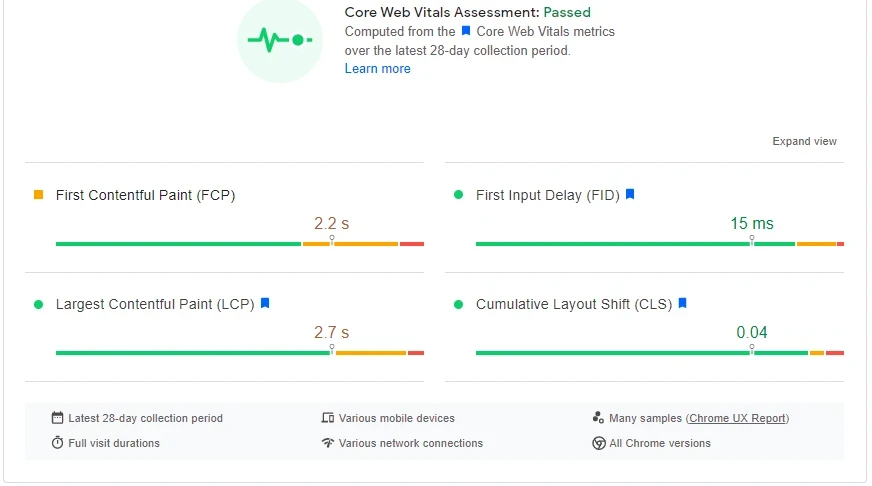Expand the metrics view
Viewport: 872px width, 486px height.
(x=804, y=142)
